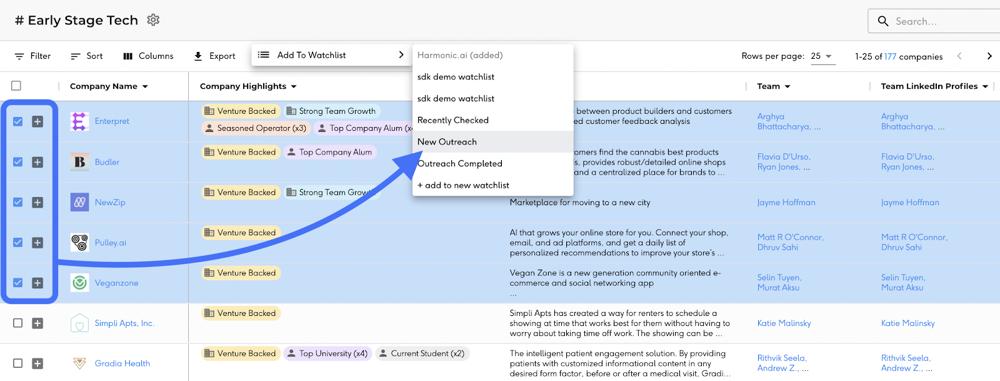
Task: Click Veganzone's Venture Backed tag
Action: tap(240, 273)
